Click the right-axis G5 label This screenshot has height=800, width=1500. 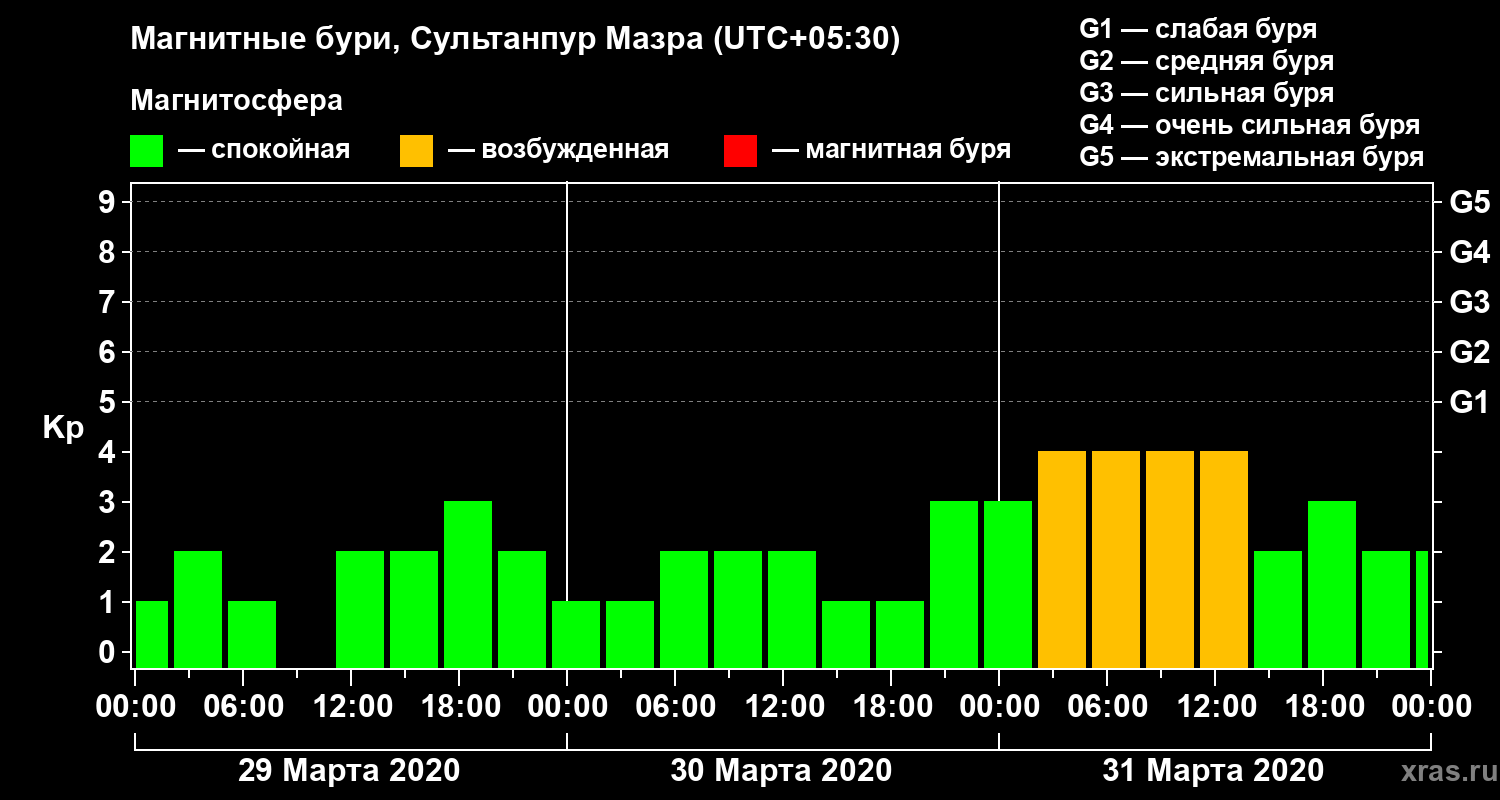1469,202
